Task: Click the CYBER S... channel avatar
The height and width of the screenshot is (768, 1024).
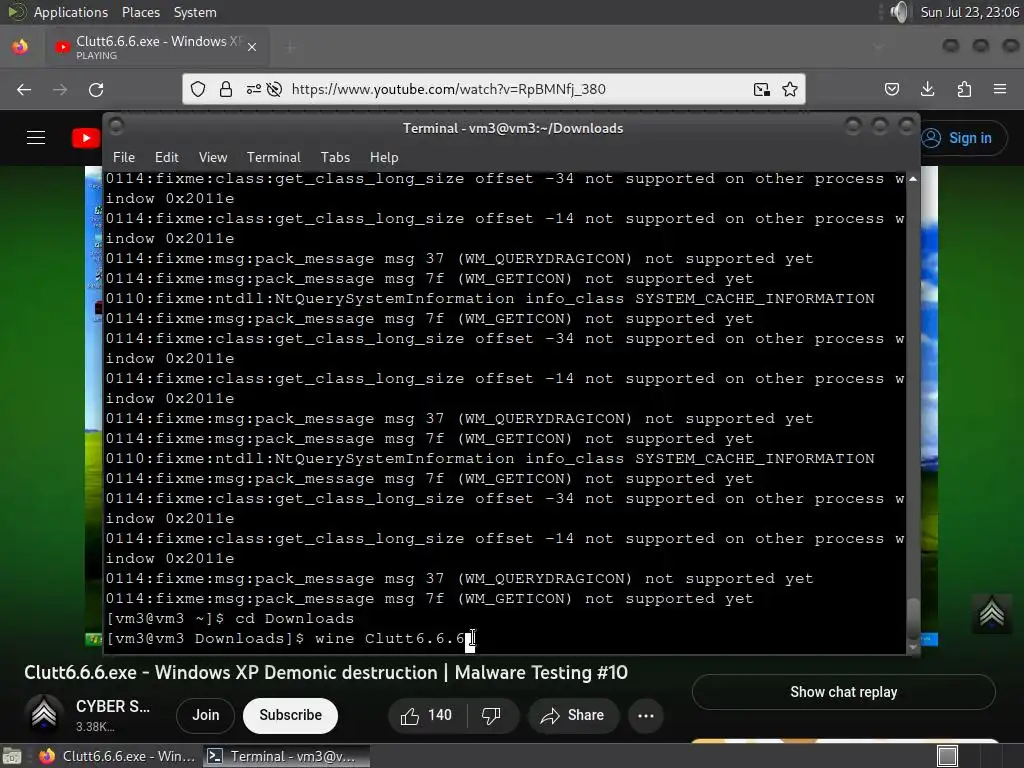Action: [x=44, y=714]
